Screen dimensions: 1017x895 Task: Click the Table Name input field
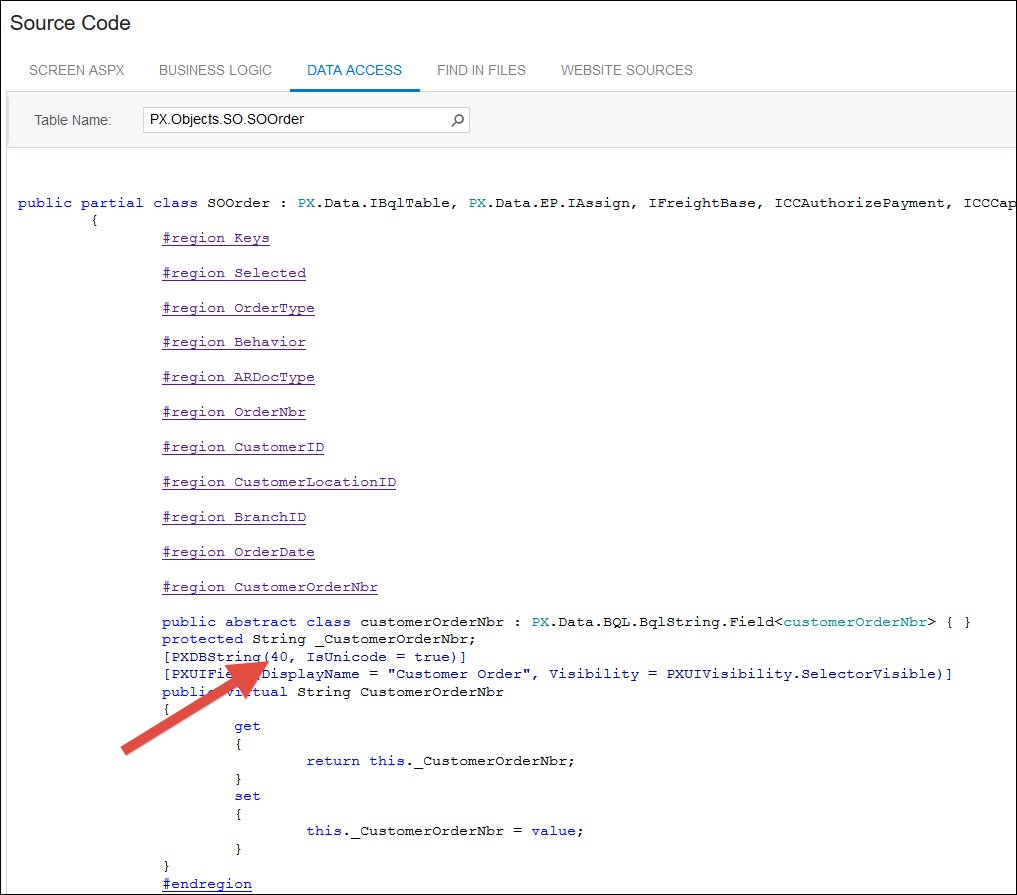(x=295, y=120)
